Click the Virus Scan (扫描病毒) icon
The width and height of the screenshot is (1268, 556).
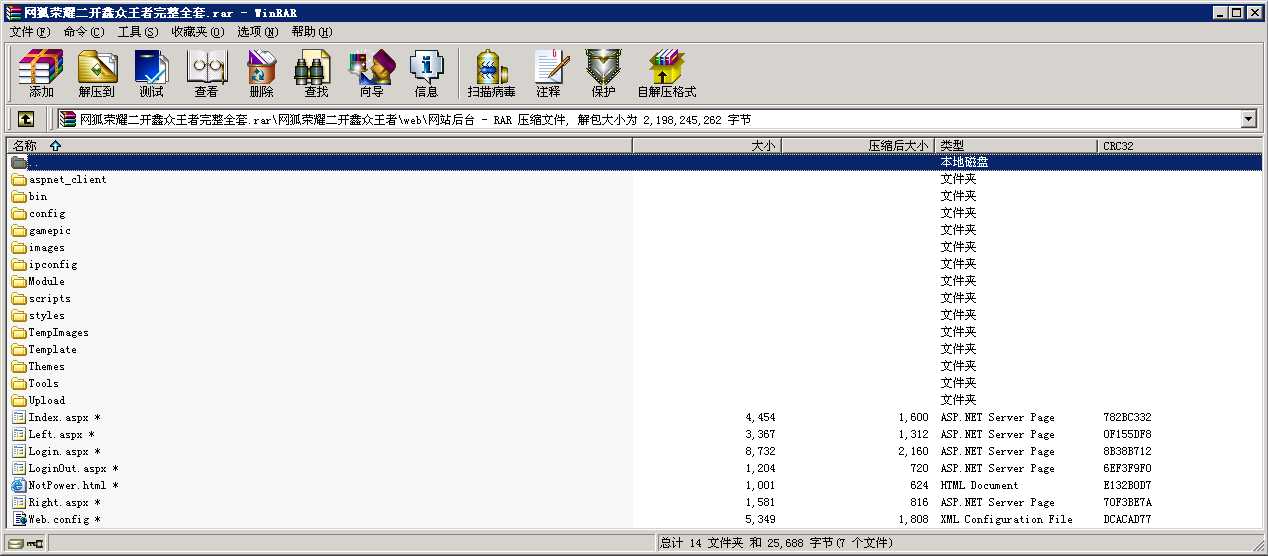[x=491, y=73]
